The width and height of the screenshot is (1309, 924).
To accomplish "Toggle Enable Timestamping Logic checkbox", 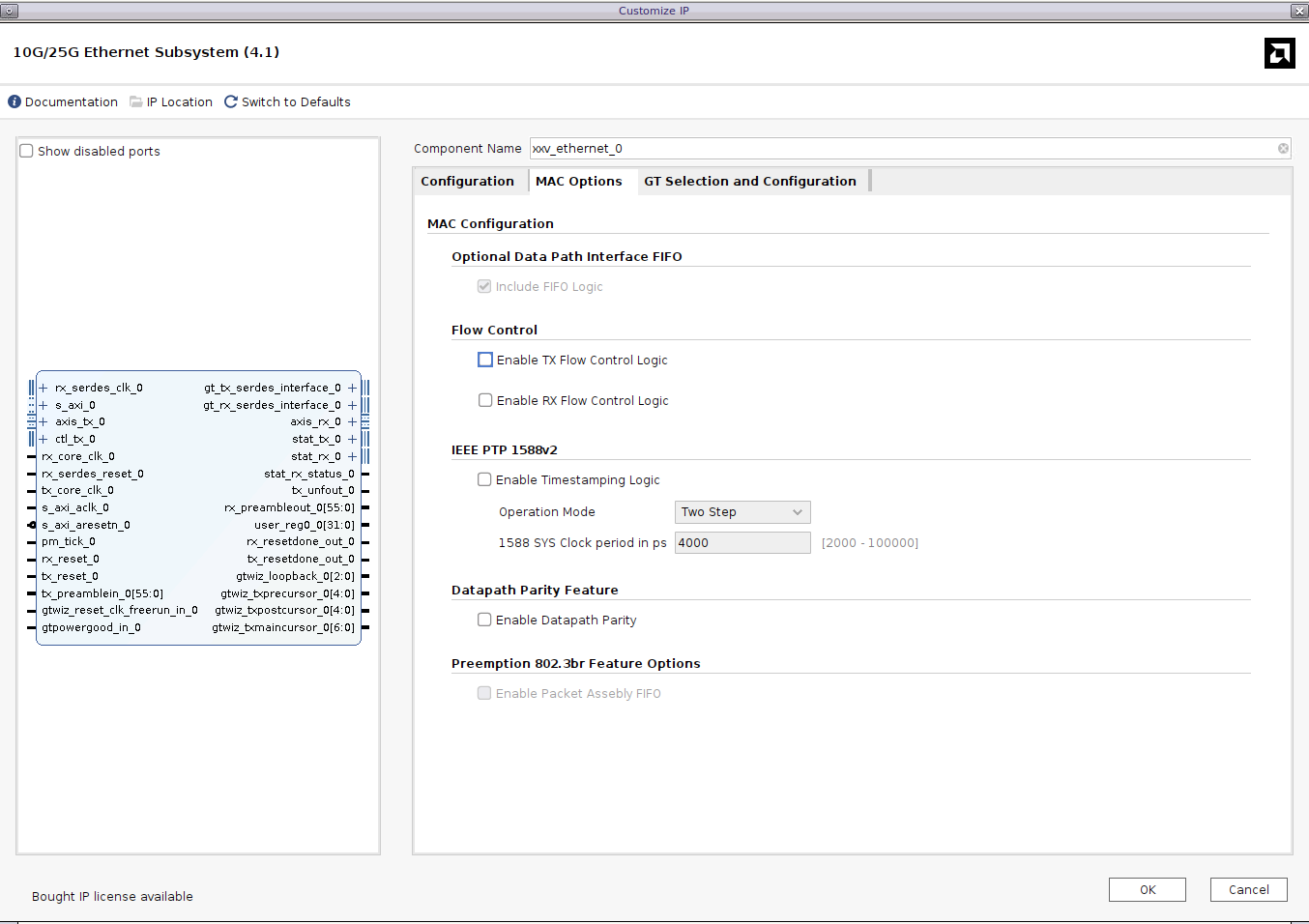I will point(484,479).
